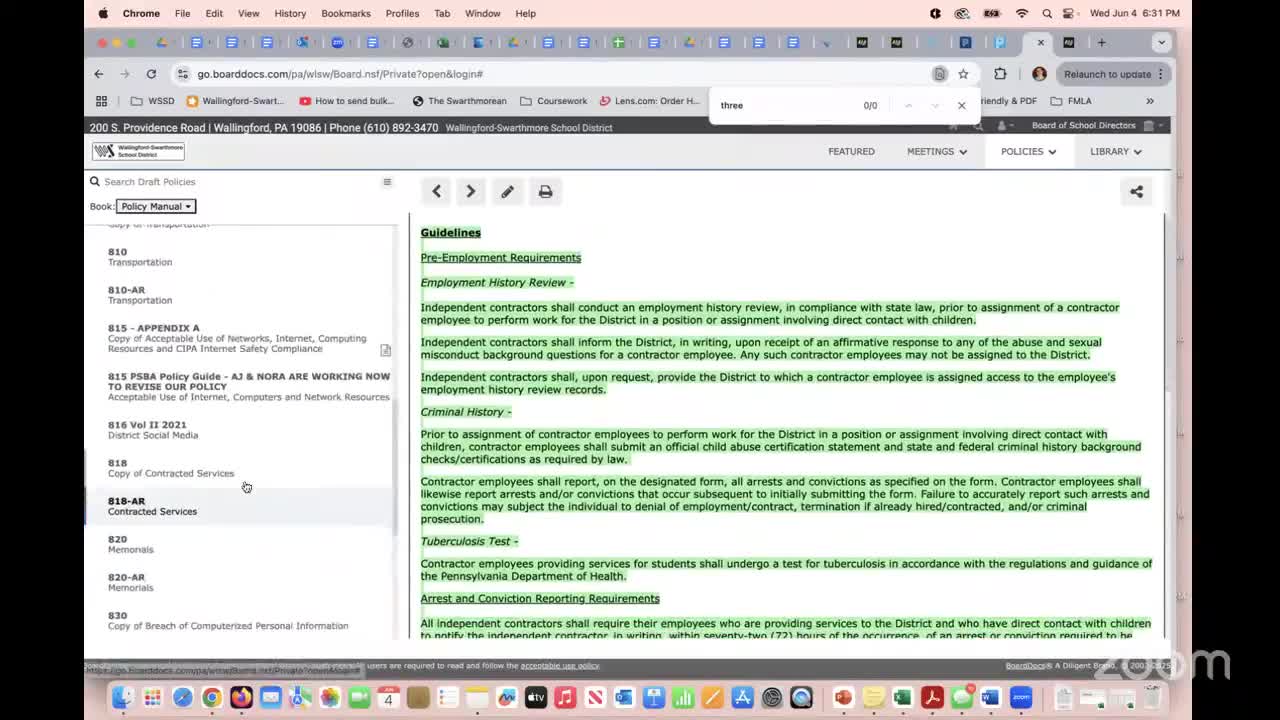Close the find bar
The width and height of the screenshot is (1280, 720).
(962, 105)
